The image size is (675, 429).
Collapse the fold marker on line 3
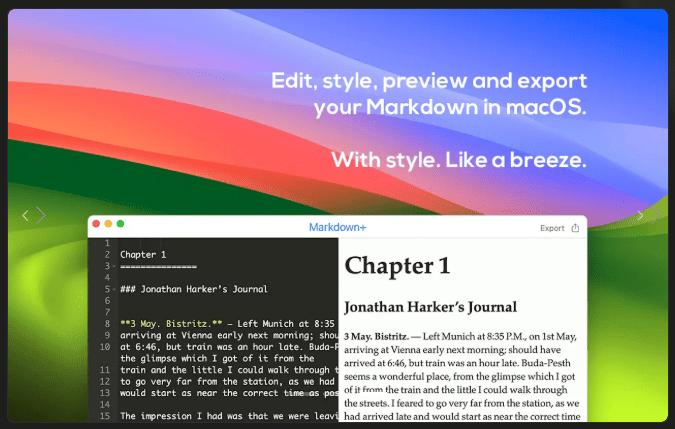click(114, 266)
